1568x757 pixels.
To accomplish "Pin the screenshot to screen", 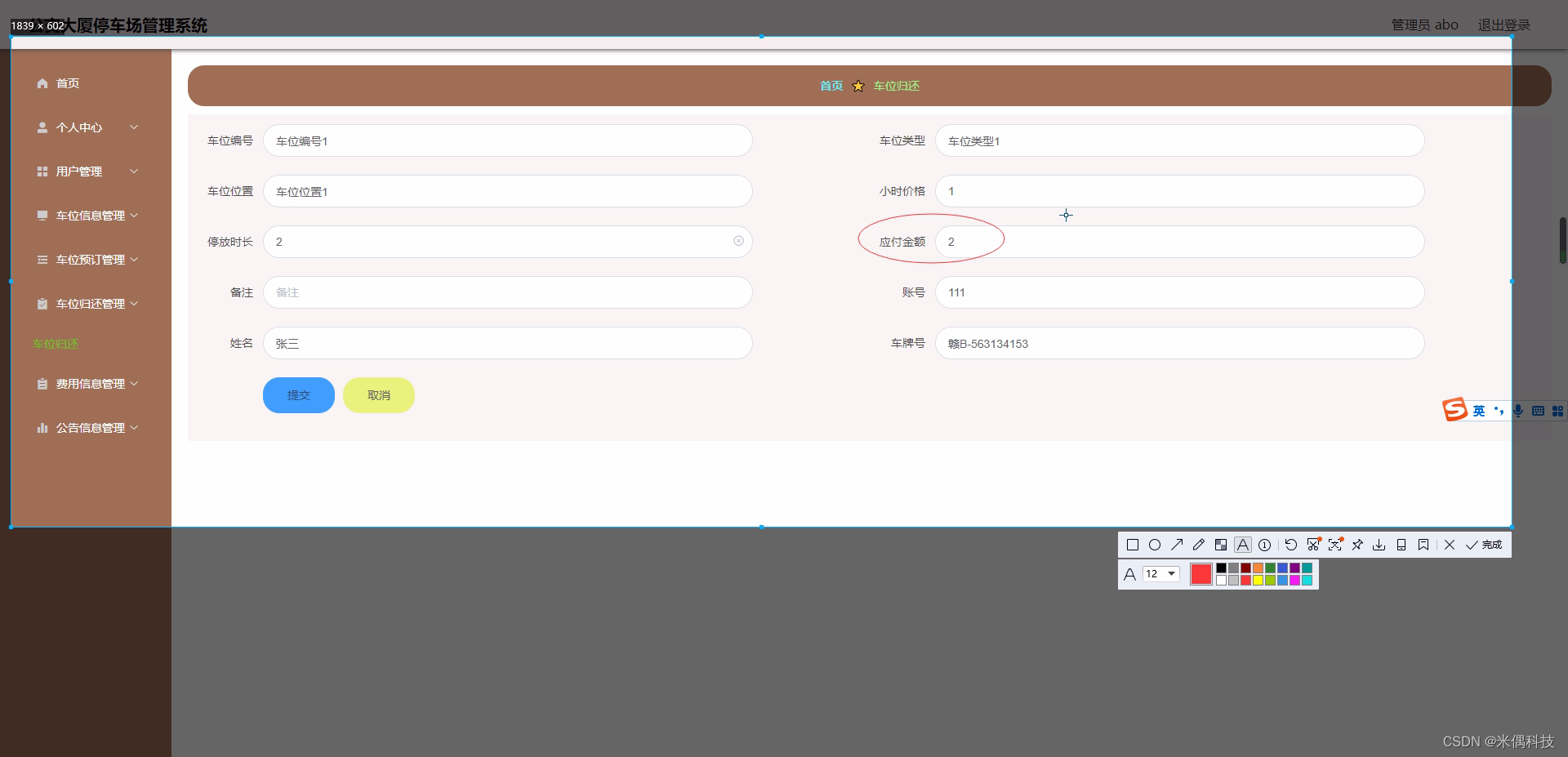I will click(x=1357, y=545).
